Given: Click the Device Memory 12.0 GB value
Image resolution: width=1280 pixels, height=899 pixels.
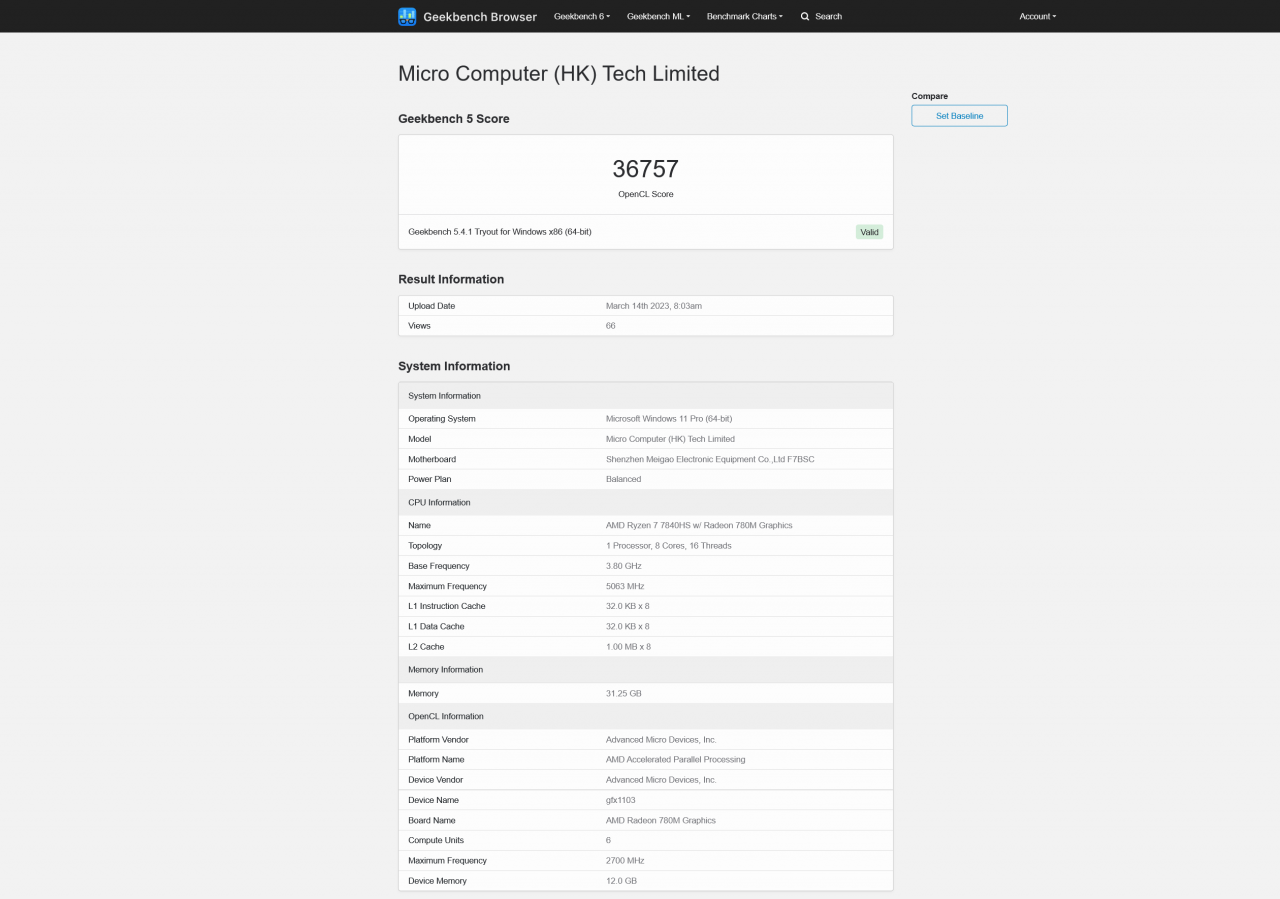Looking at the screenshot, I should click(621, 881).
